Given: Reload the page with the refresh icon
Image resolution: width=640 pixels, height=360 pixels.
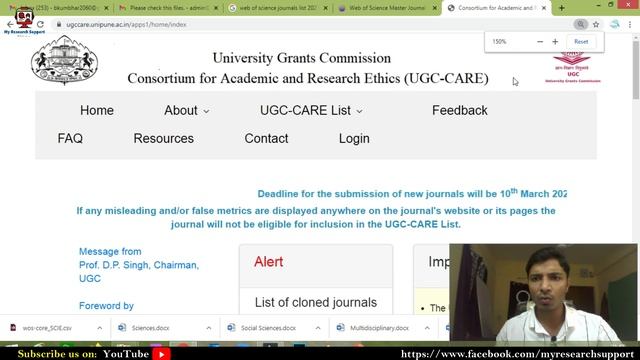Looking at the screenshot, I should [40, 24].
